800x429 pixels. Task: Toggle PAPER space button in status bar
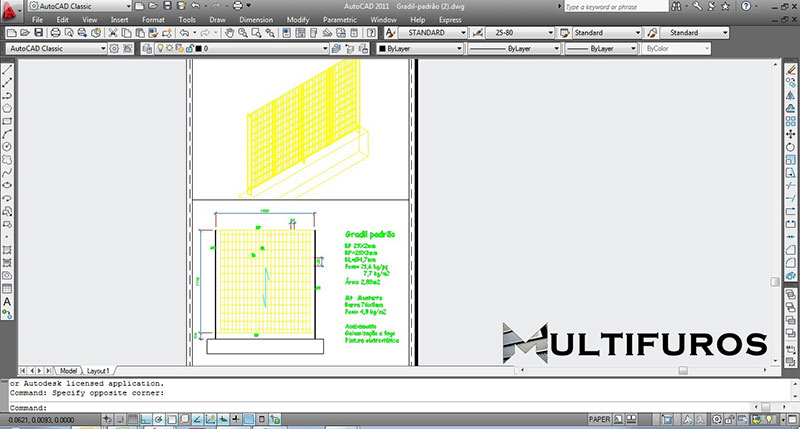coord(600,421)
